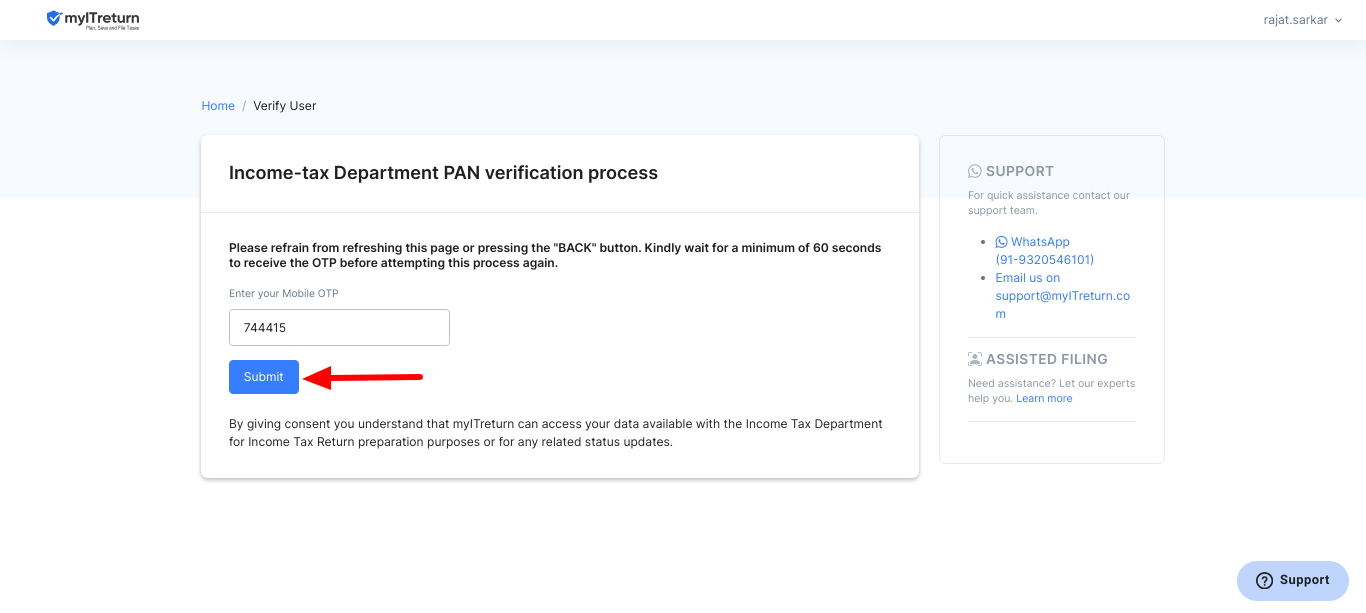Go to the Home breadcrumb link
This screenshot has width=1366, height=613.
(x=218, y=106)
